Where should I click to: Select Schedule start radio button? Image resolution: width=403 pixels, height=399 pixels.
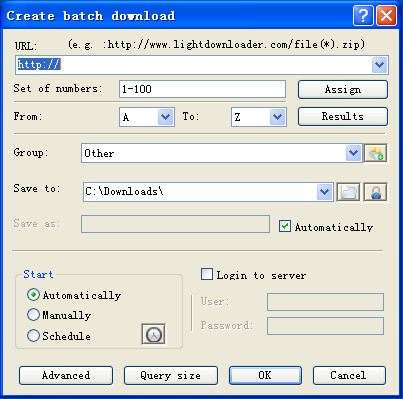tap(33, 336)
